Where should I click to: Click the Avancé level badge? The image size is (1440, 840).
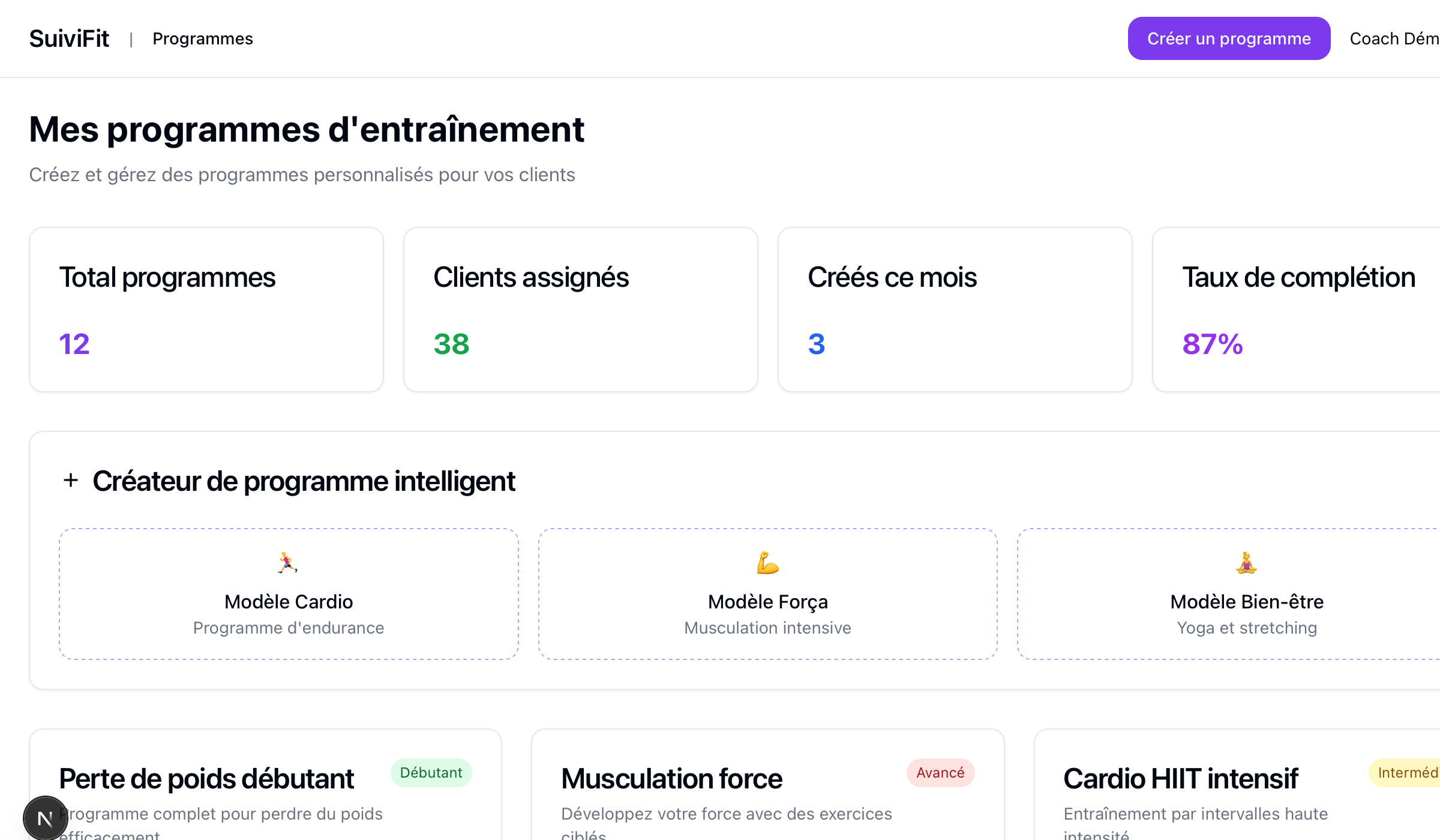coord(940,773)
